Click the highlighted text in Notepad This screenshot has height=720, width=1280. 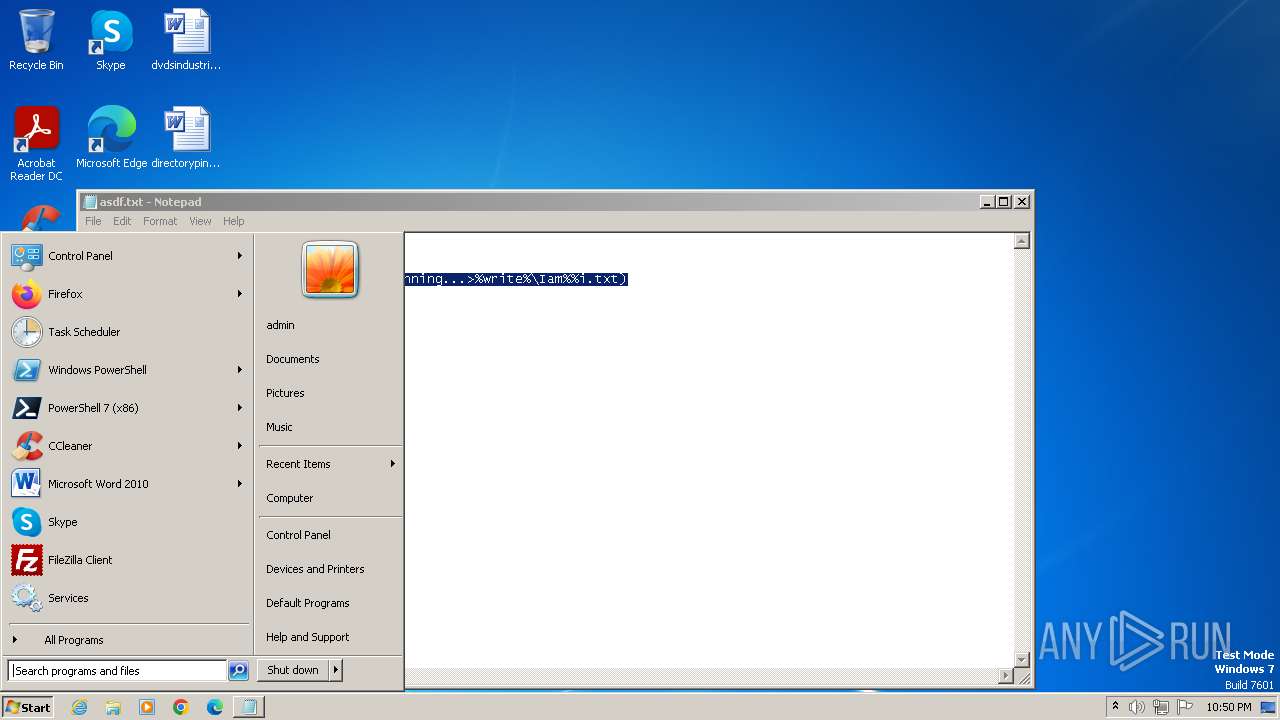coord(516,279)
